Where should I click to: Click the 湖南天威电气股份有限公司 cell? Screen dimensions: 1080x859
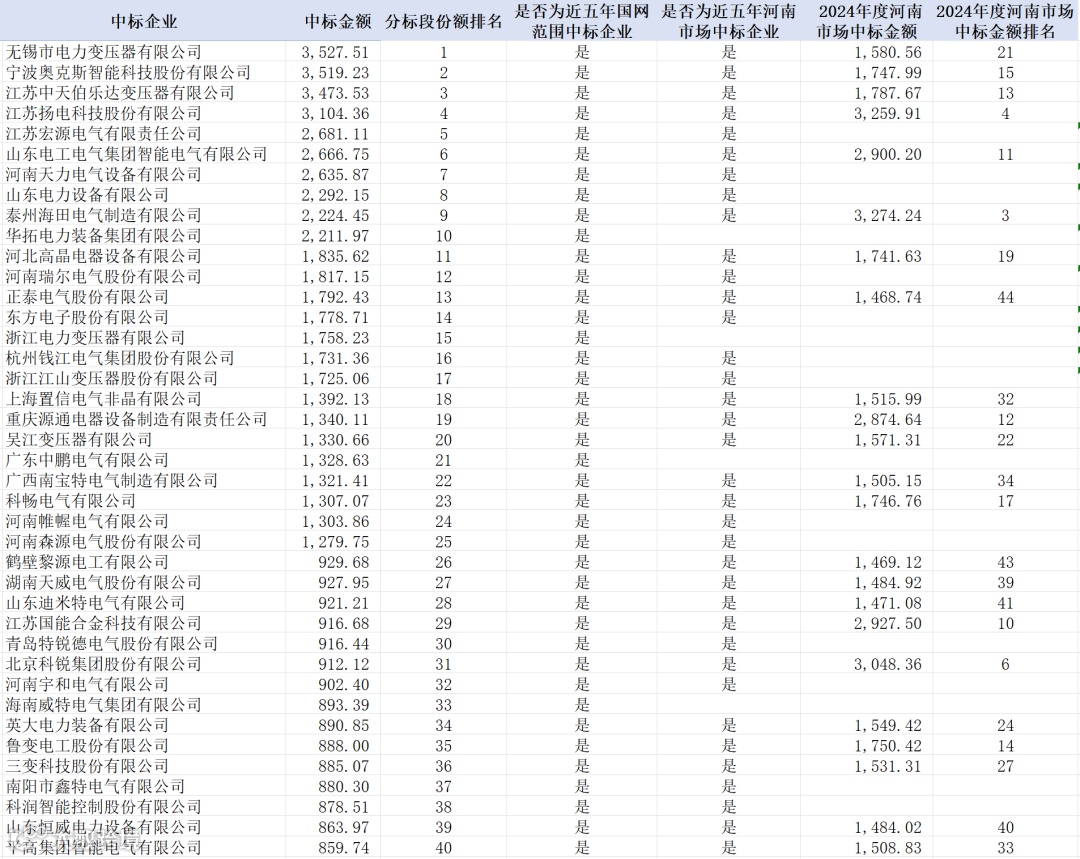[103, 583]
